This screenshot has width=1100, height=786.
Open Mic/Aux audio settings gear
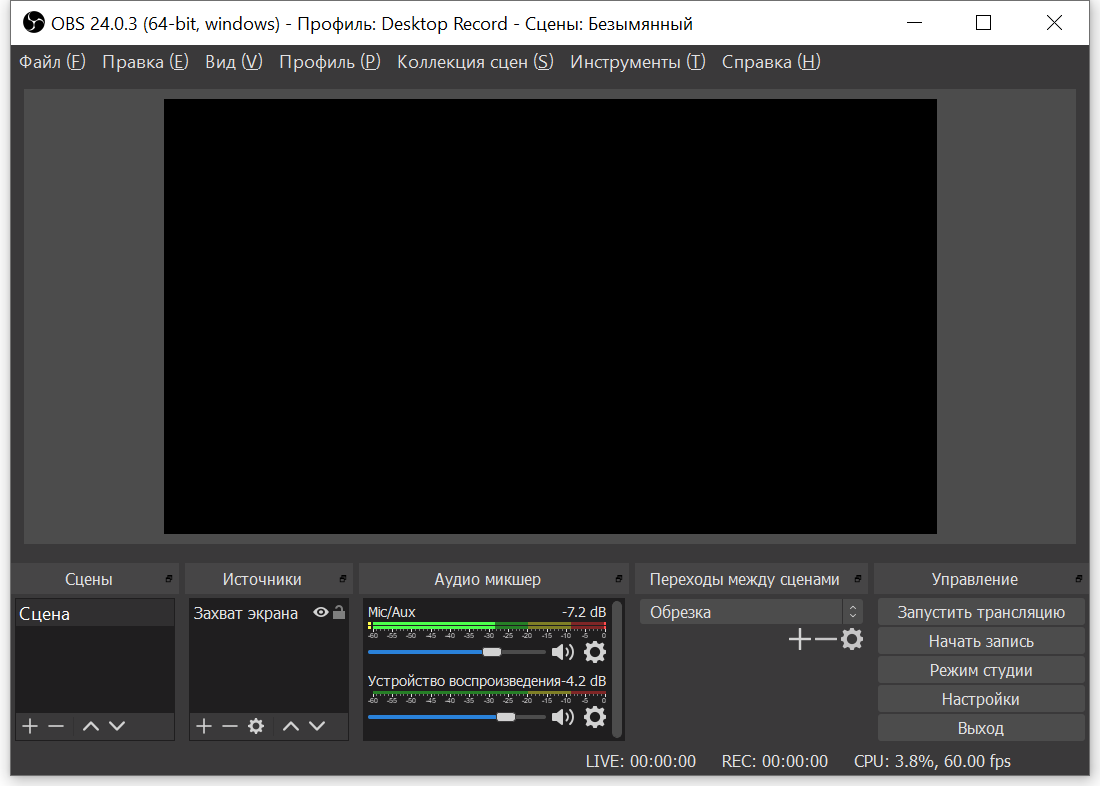[x=595, y=652]
